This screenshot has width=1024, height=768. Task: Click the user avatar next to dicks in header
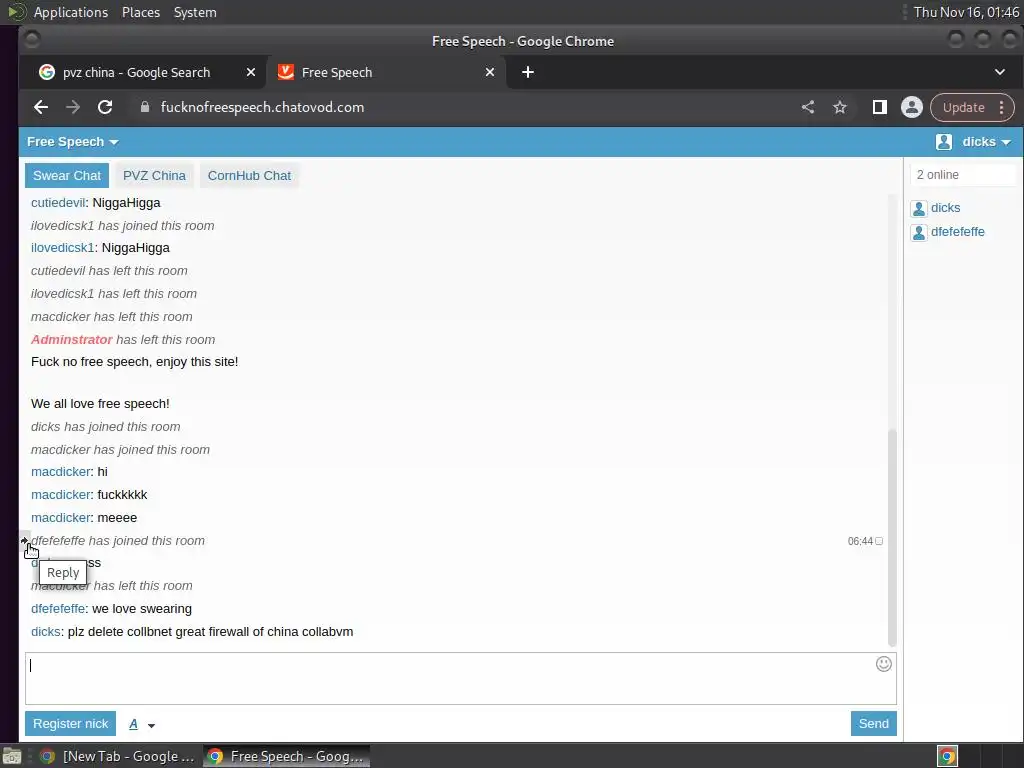[x=944, y=142]
